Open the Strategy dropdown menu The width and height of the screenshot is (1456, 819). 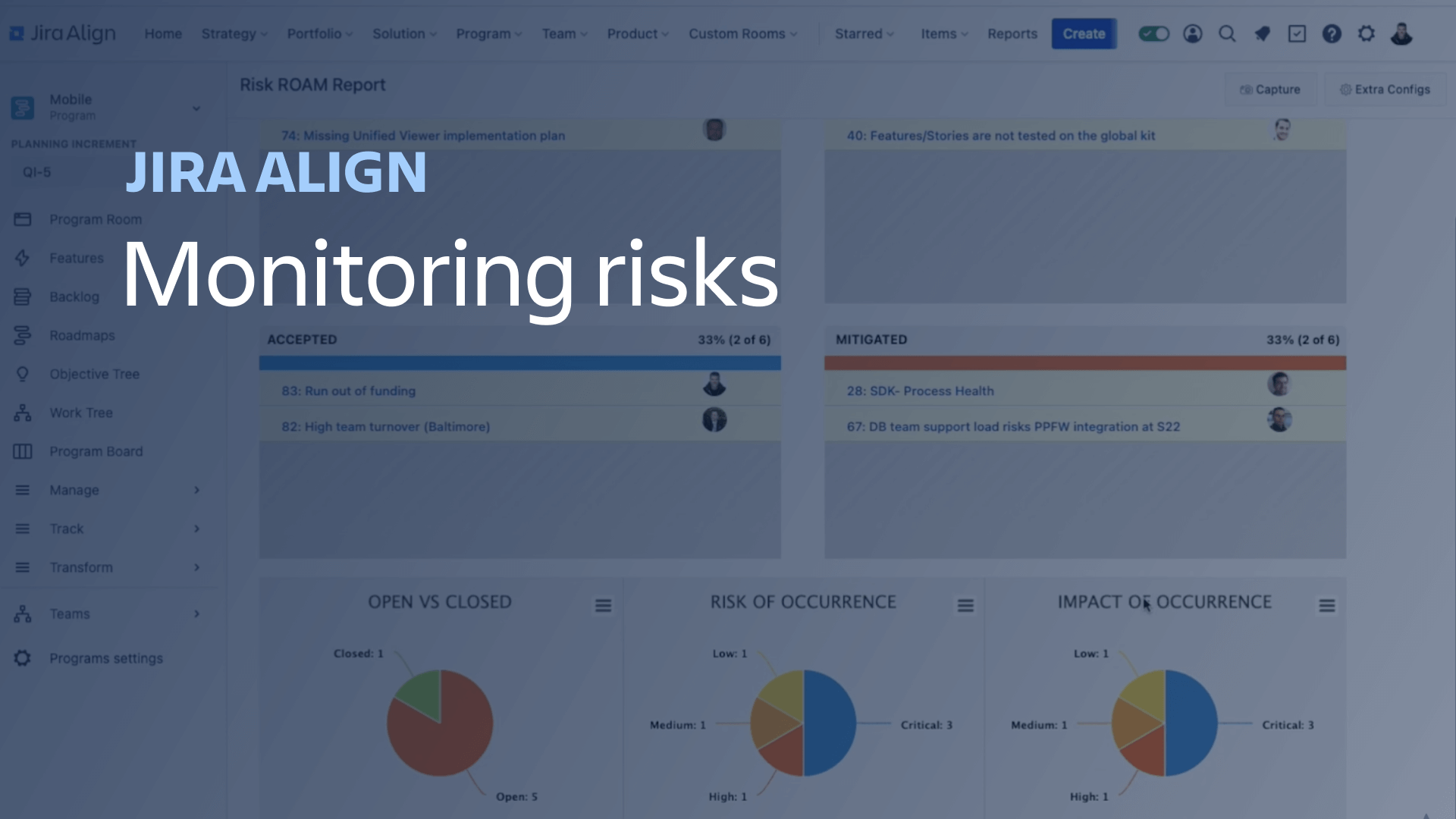233,33
